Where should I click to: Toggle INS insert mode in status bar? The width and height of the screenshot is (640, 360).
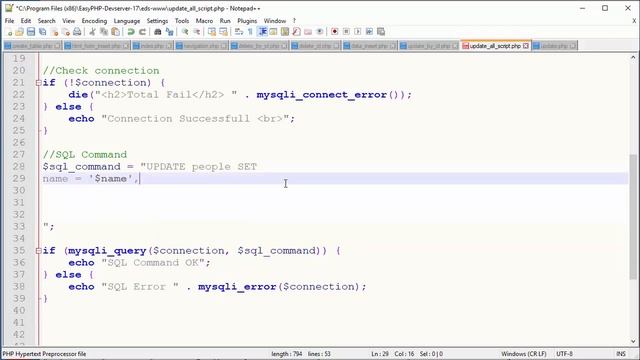pos(621,354)
